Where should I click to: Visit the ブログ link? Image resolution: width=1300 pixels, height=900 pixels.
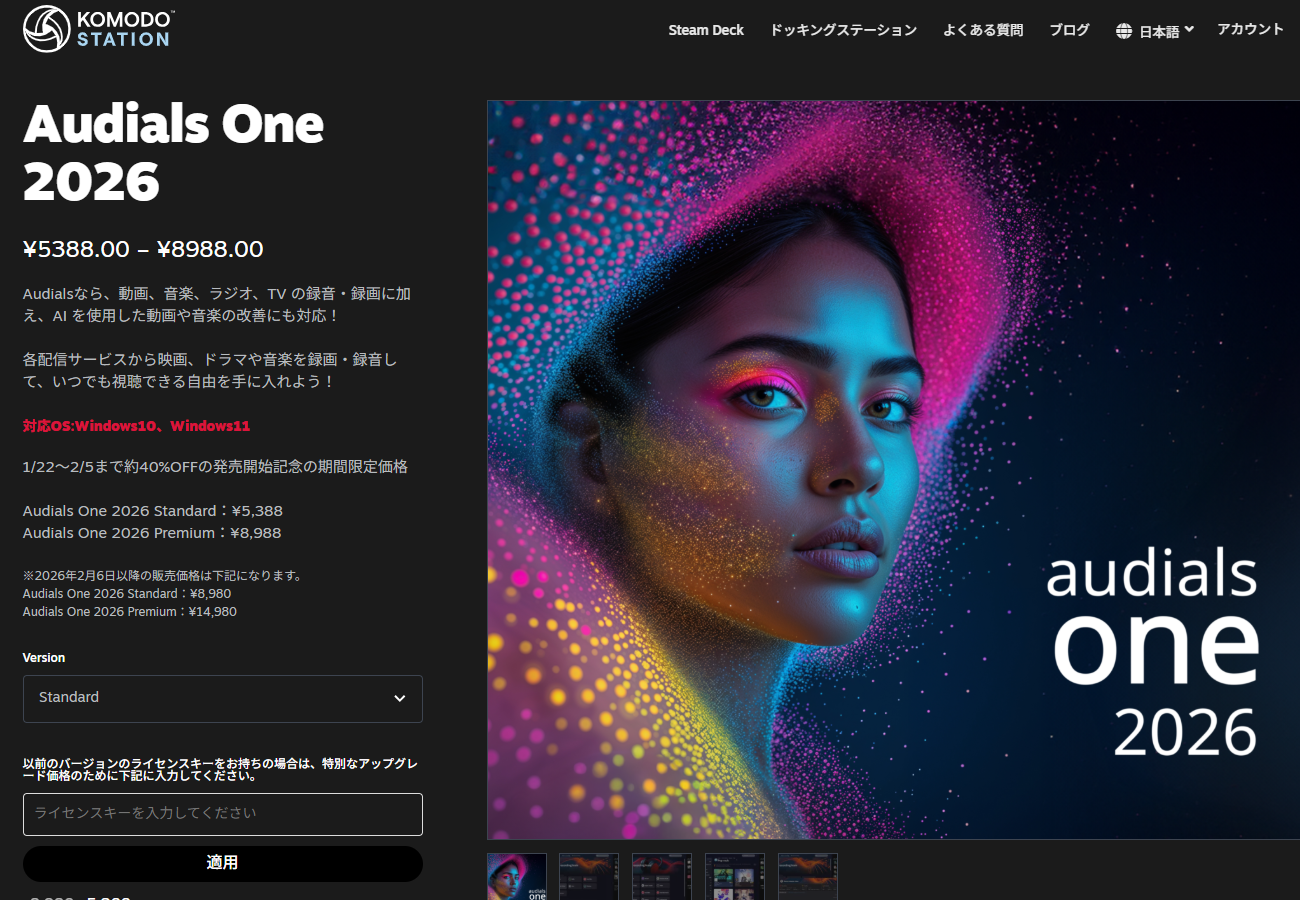pyautogui.click(x=1069, y=30)
